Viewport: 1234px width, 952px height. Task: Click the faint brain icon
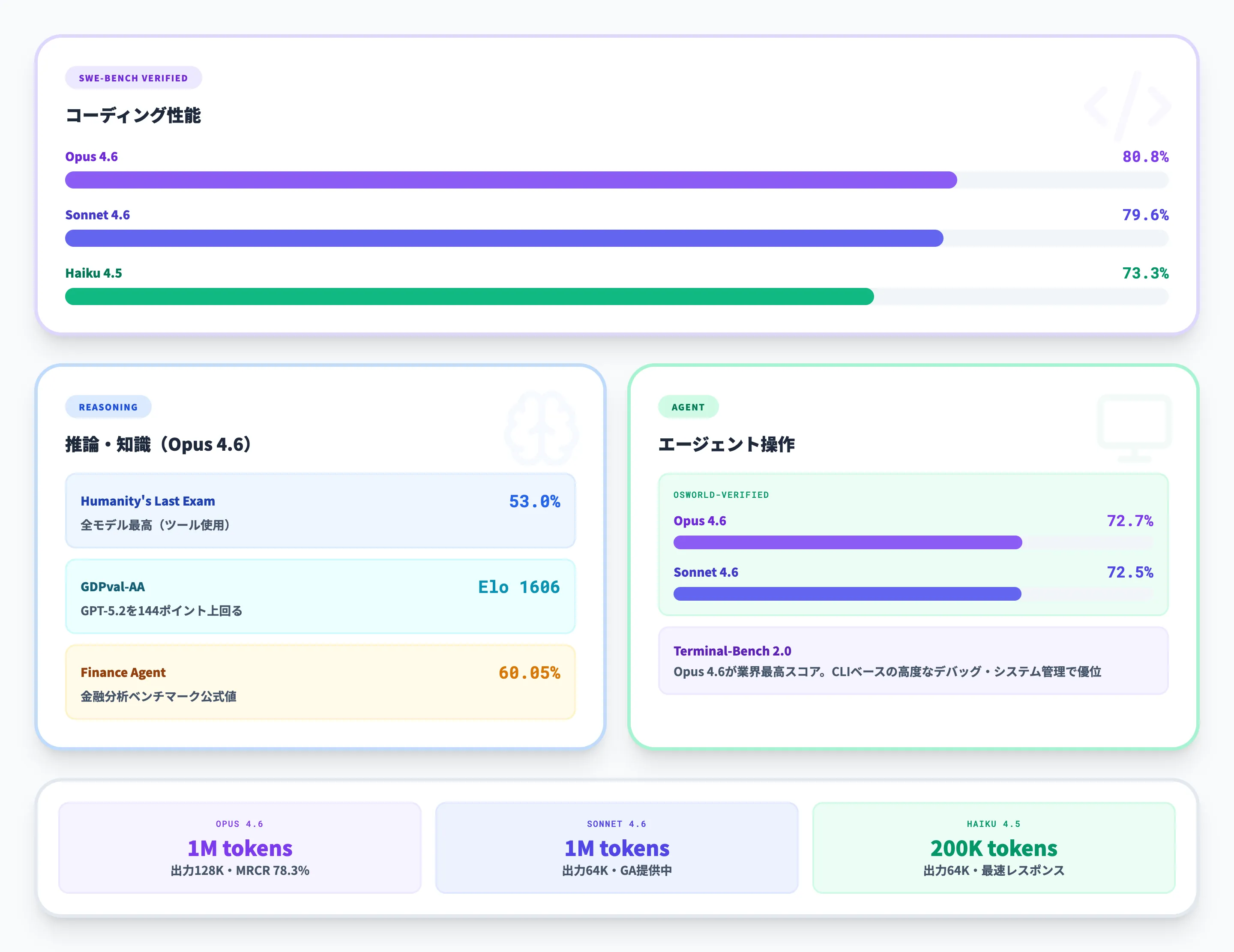coord(541,428)
